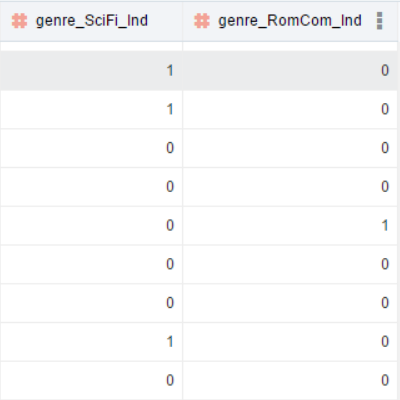This screenshot has height=400, width=400.
Task: Click fourth-row genre_RomCom_Ind cell
Action: [x=290, y=187]
